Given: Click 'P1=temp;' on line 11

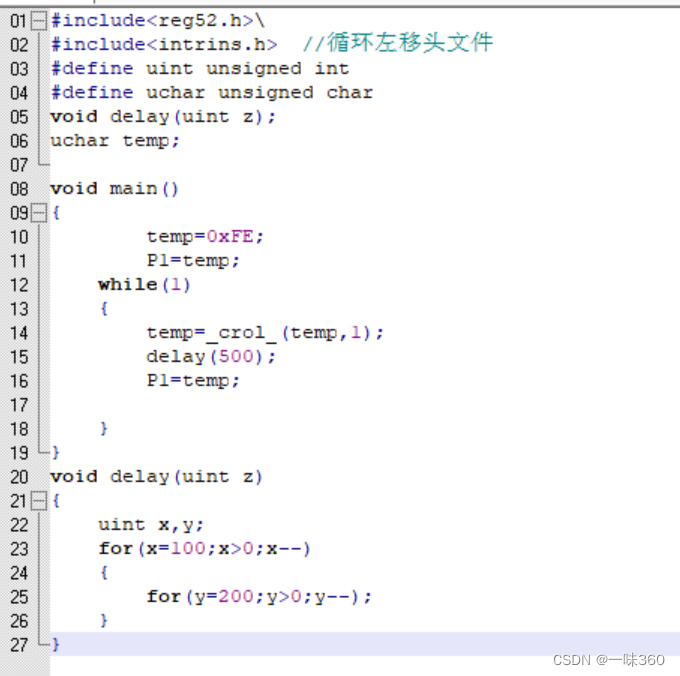Looking at the screenshot, I should [193, 261].
